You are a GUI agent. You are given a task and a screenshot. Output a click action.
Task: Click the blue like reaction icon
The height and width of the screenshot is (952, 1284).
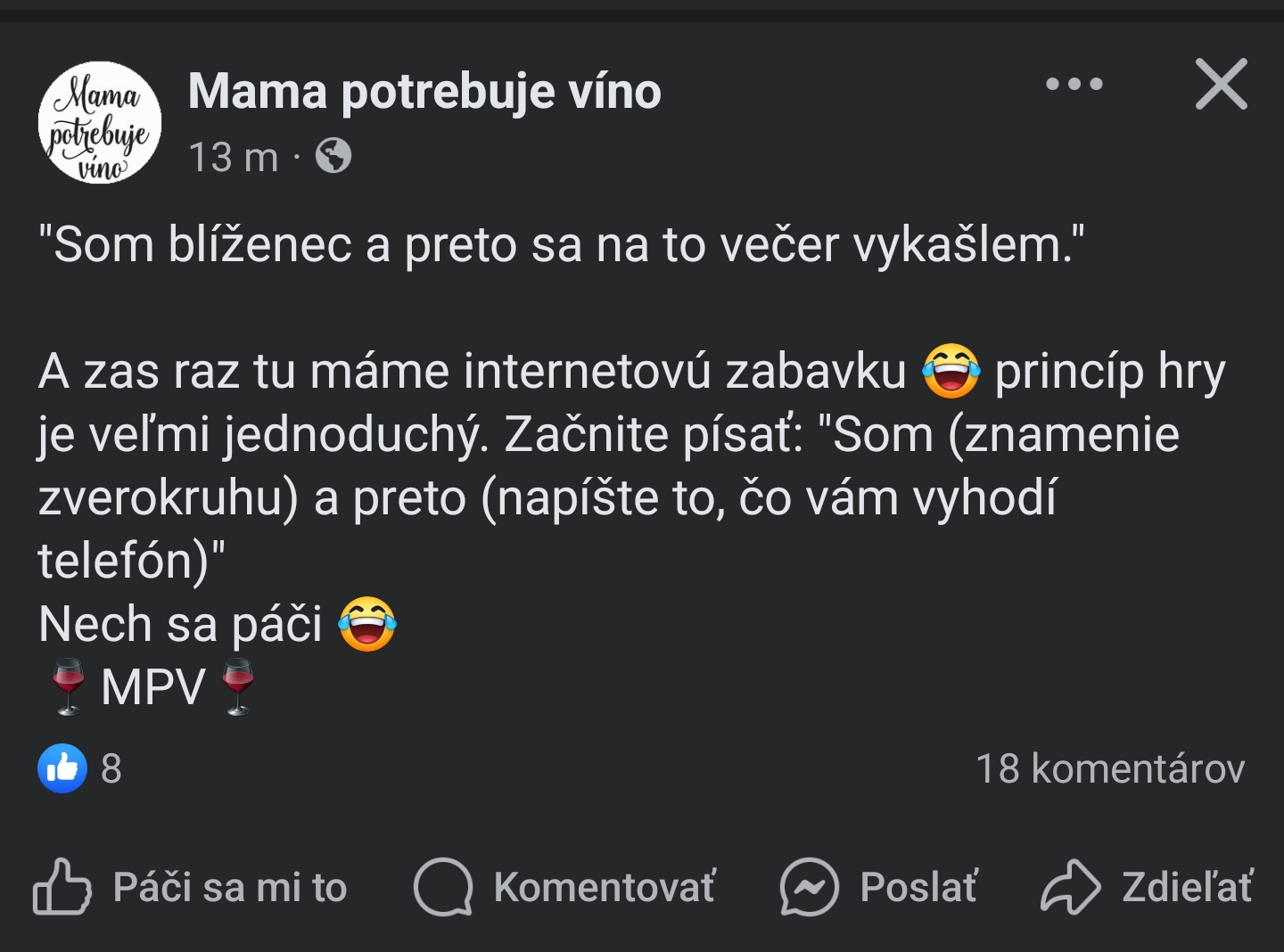(x=62, y=768)
